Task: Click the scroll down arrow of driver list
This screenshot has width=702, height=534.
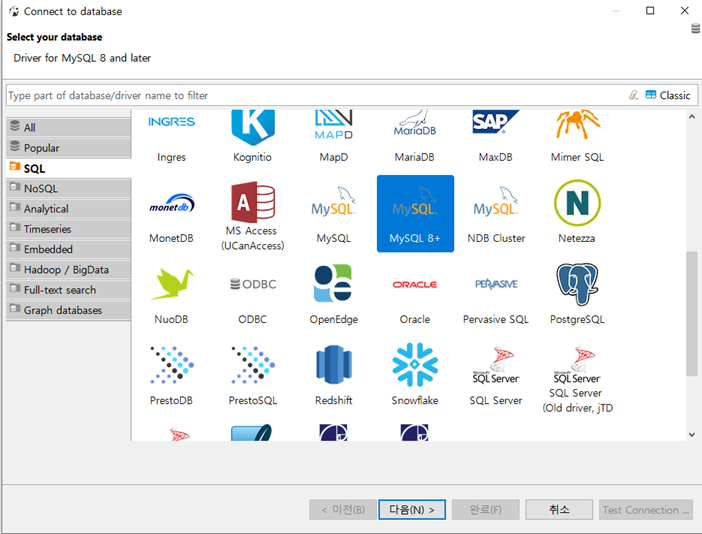Action: pyautogui.click(x=691, y=434)
